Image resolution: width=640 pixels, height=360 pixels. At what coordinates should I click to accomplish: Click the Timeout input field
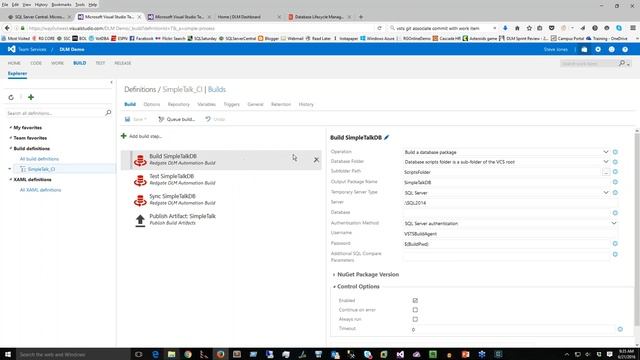513,329
